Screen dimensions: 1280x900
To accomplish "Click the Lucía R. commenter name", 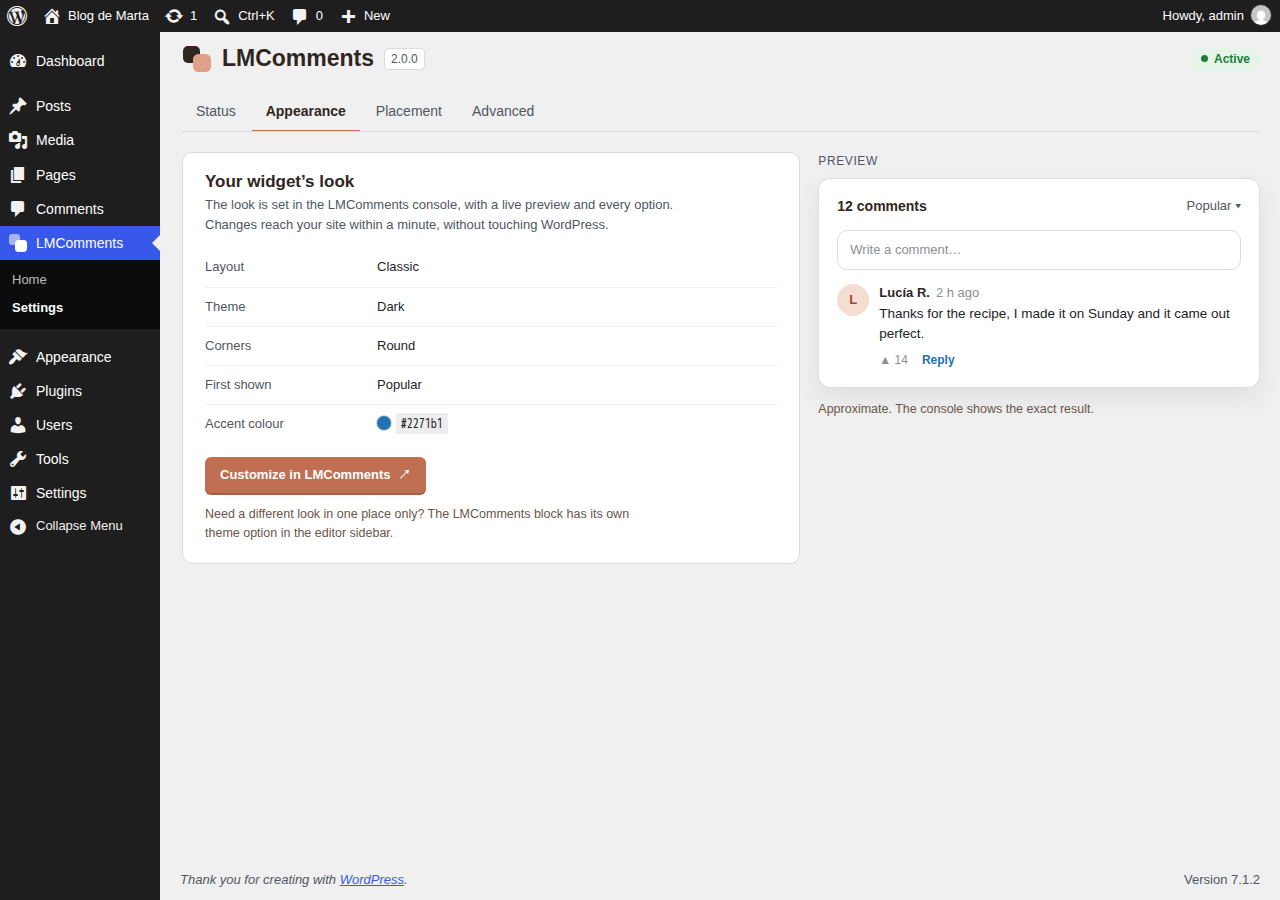I will [904, 293].
